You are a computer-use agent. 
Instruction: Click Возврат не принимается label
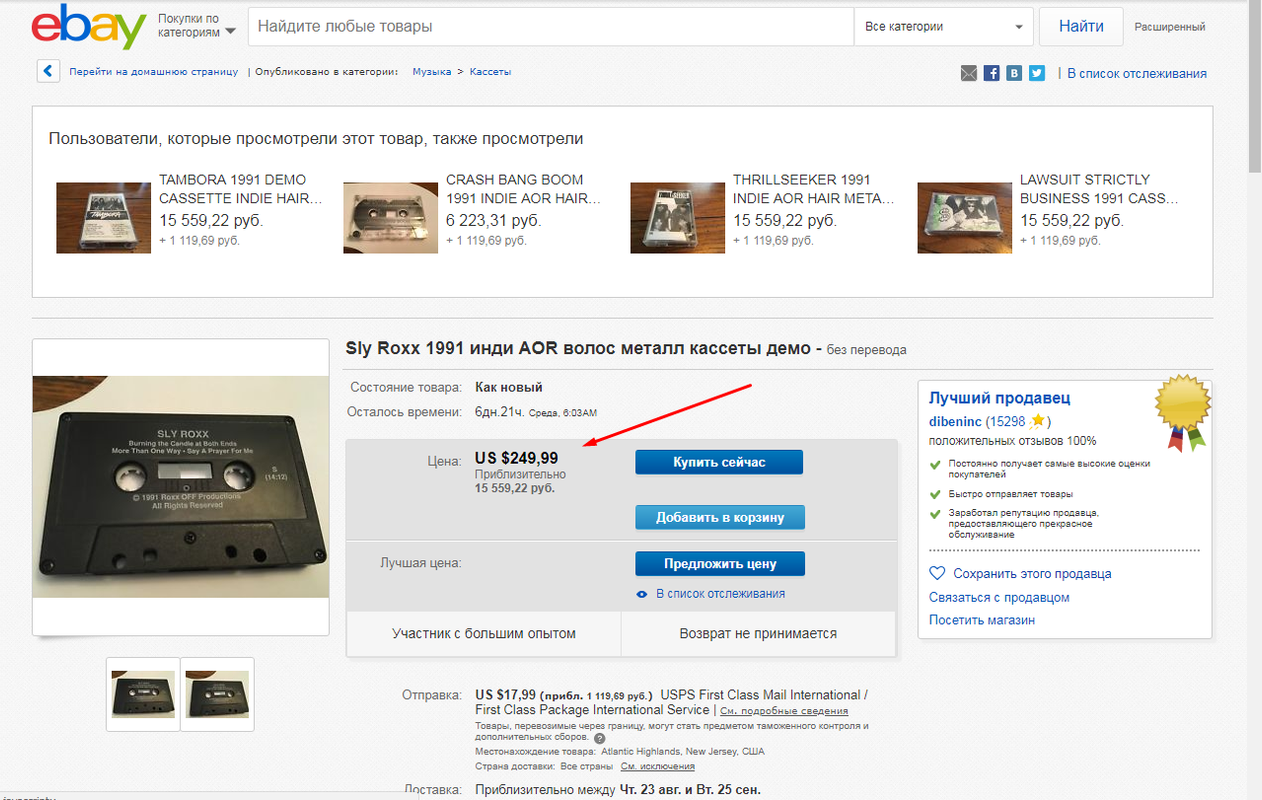tap(758, 633)
